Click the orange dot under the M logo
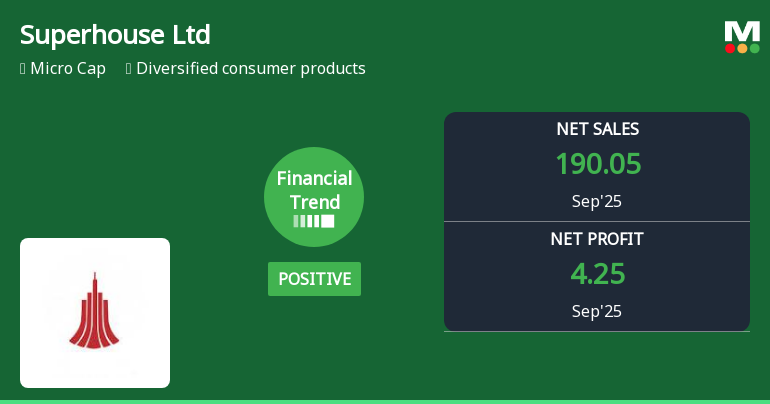This screenshot has height=404, width=770. [x=742, y=48]
